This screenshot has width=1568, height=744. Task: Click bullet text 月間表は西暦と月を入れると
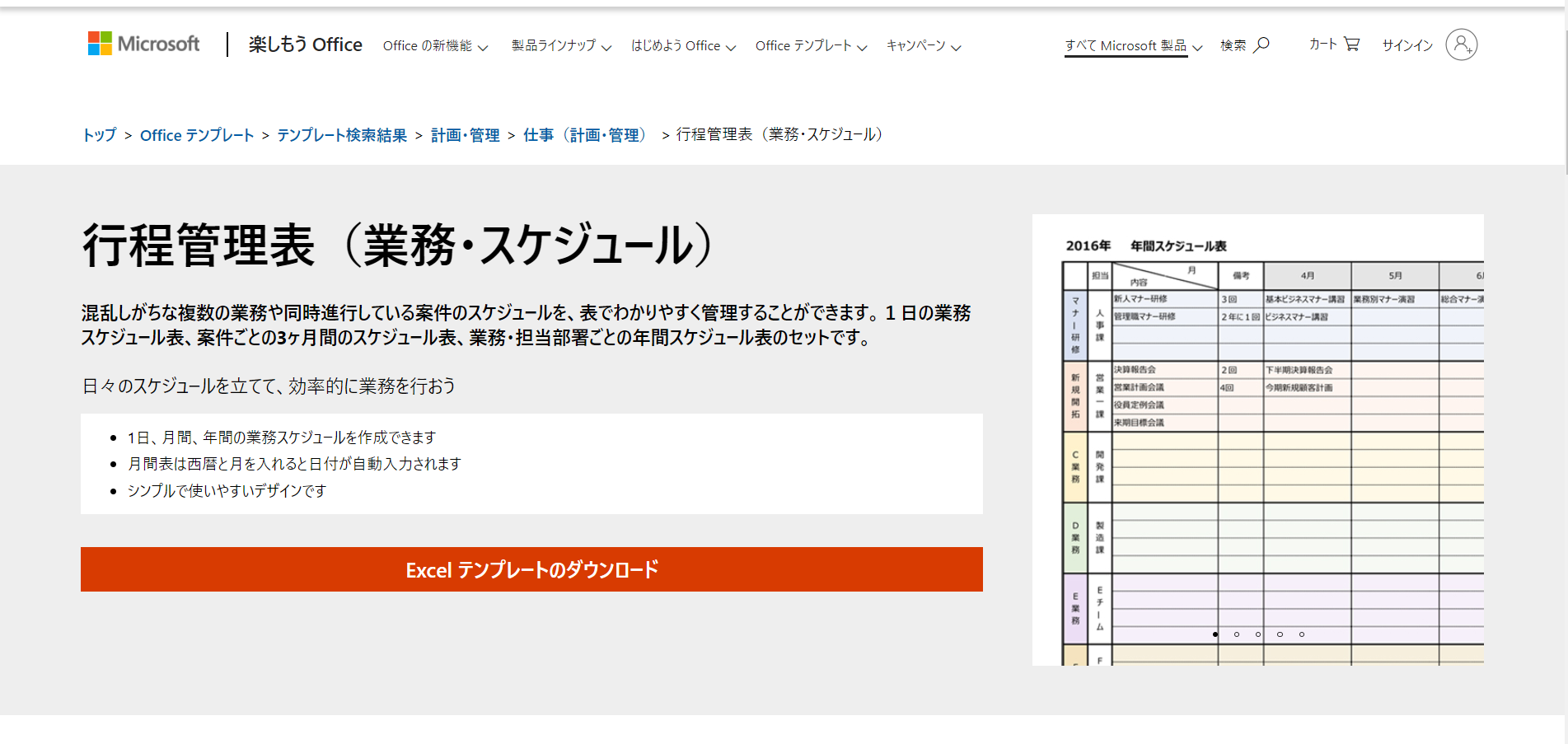(x=295, y=464)
